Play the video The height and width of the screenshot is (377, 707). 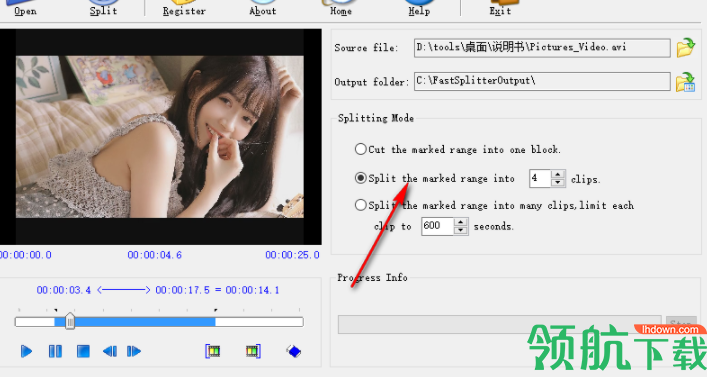[x=27, y=351]
